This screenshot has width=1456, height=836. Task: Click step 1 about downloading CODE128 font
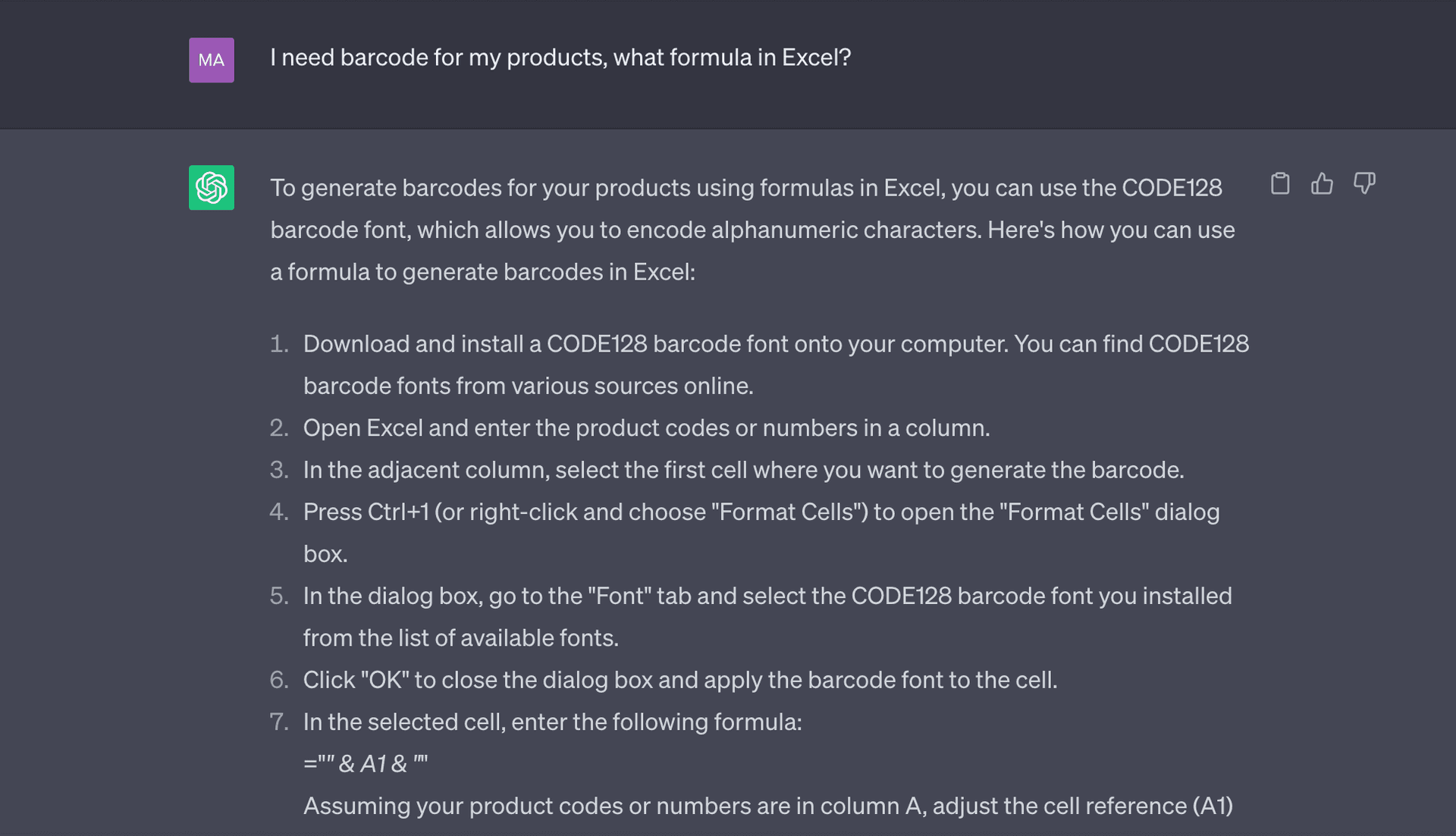coord(776,365)
